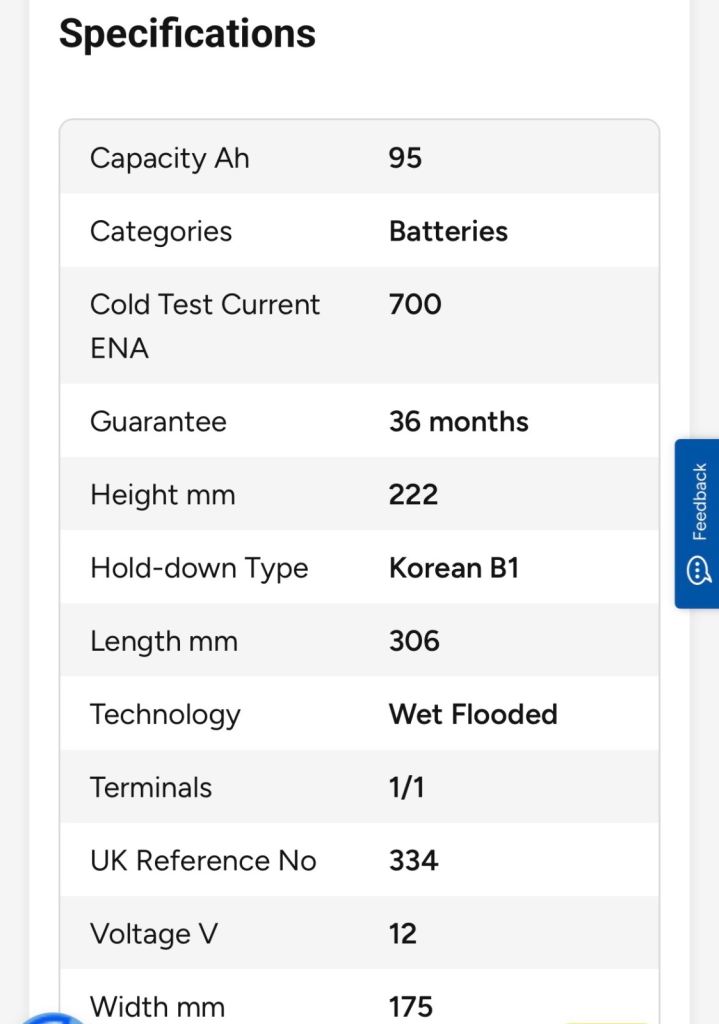
Task: Click the speech bubble icon on the Feedback tab
Action: click(699, 571)
